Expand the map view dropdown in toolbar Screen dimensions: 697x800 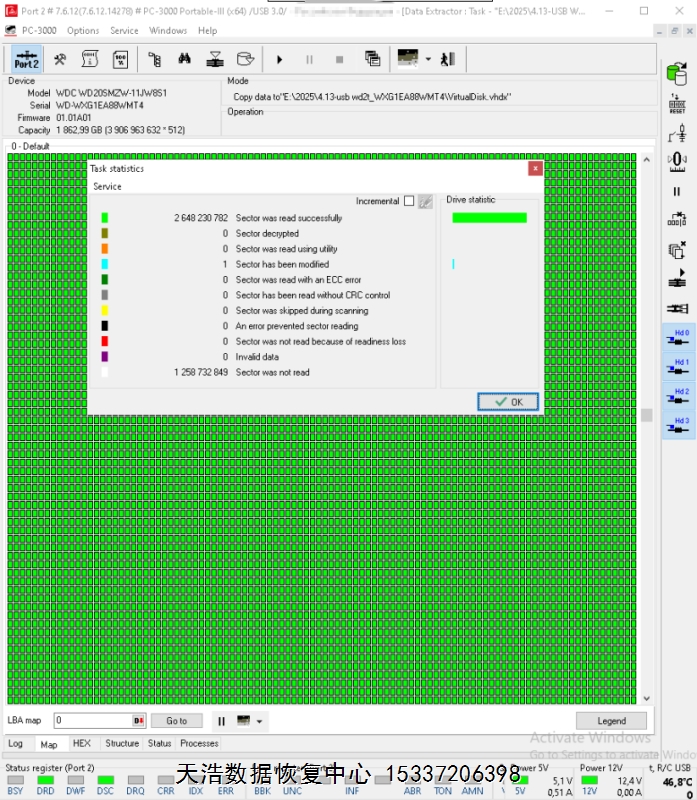(x=428, y=59)
